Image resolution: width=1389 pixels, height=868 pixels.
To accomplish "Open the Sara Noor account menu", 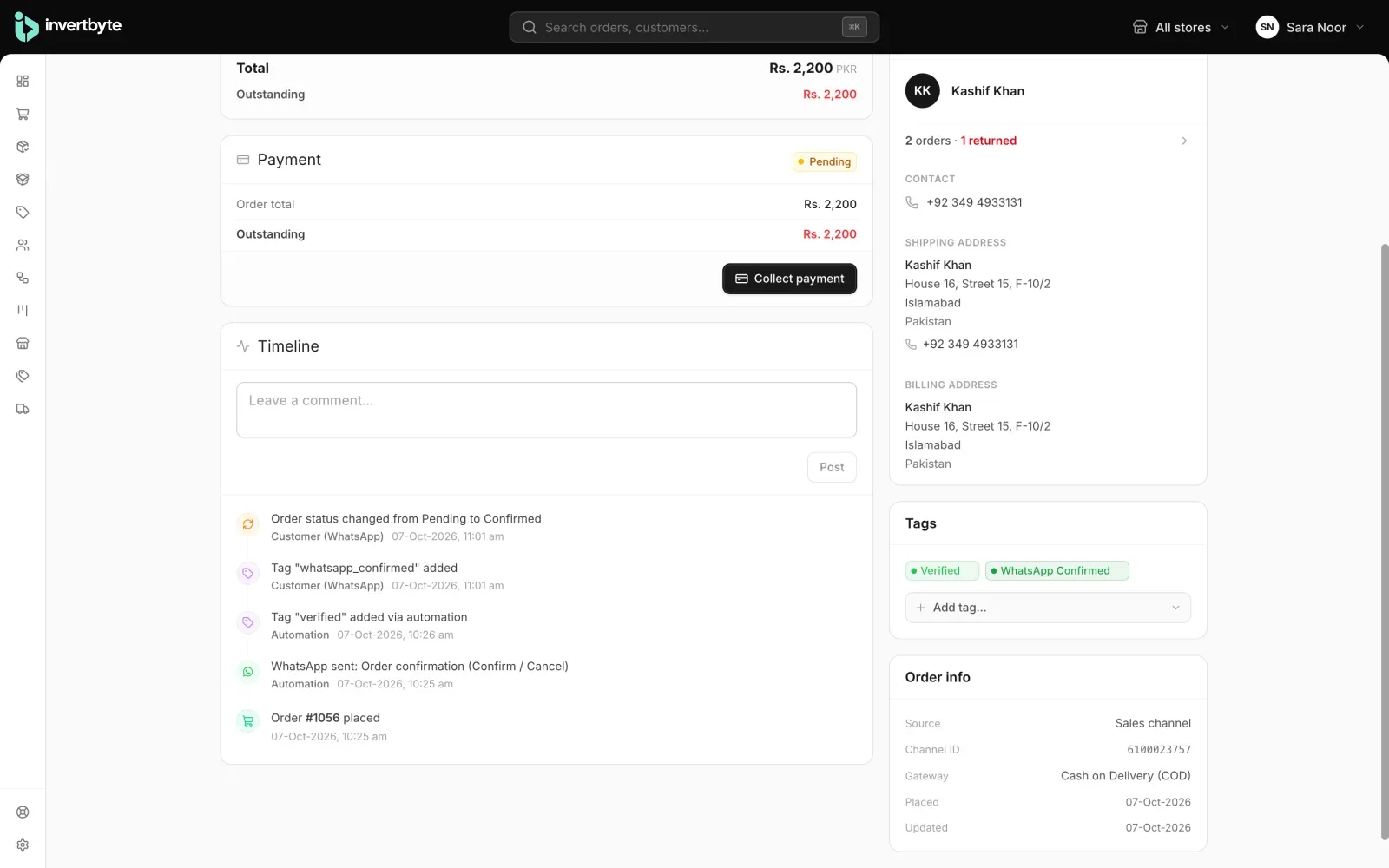I will click(1310, 27).
